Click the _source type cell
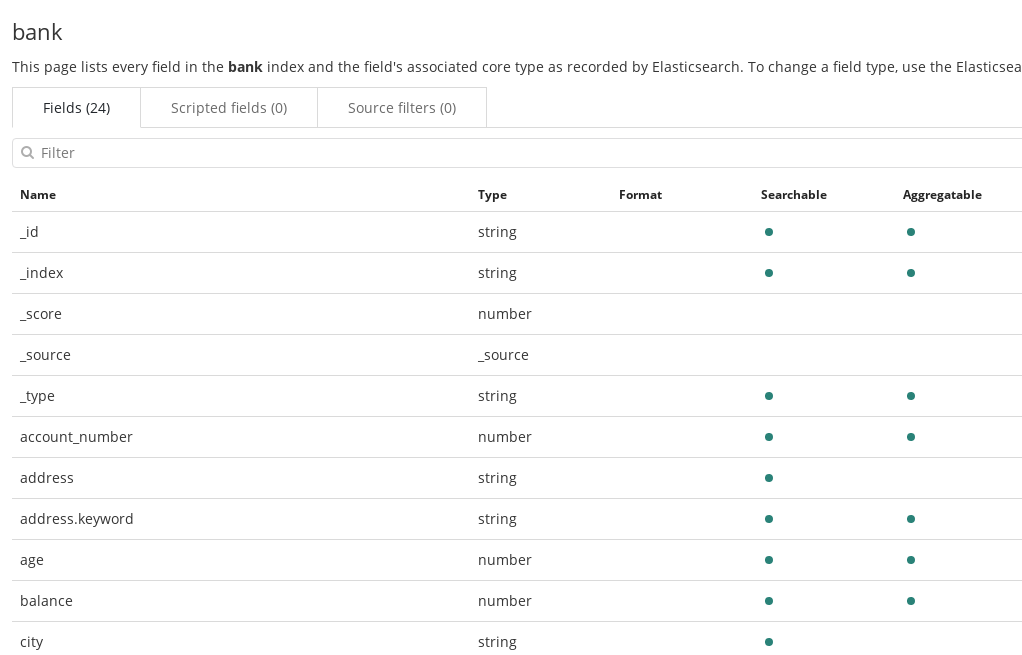The width and height of the screenshot is (1022, 655). (503, 355)
